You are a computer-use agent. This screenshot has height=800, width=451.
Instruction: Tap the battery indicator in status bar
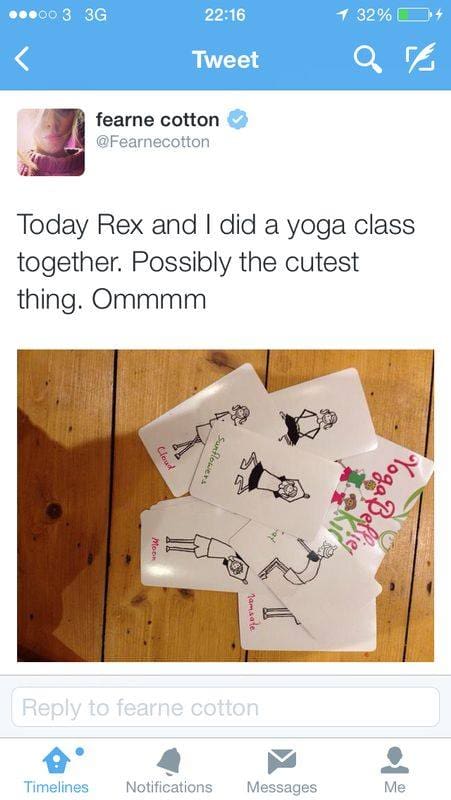click(414, 16)
